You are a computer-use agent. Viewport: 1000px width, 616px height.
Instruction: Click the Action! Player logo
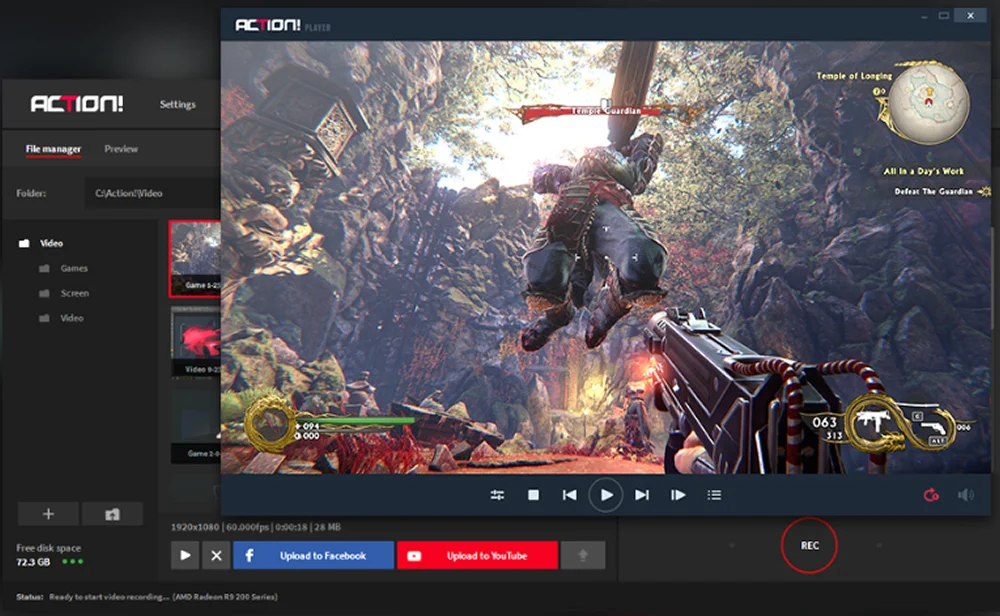(283, 26)
